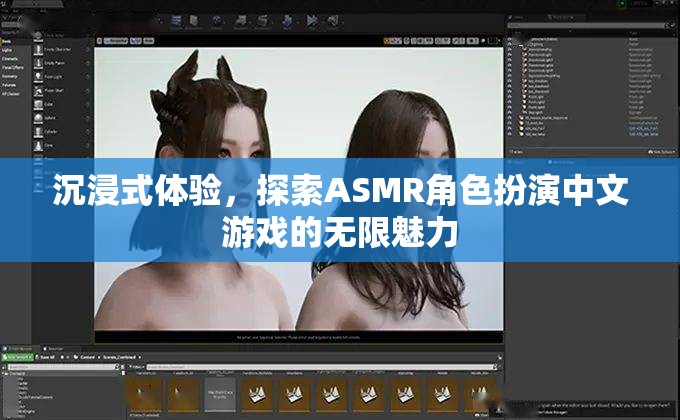Click the folder tree search field
This screenshot has width=680, height=420.
(61, 367)
